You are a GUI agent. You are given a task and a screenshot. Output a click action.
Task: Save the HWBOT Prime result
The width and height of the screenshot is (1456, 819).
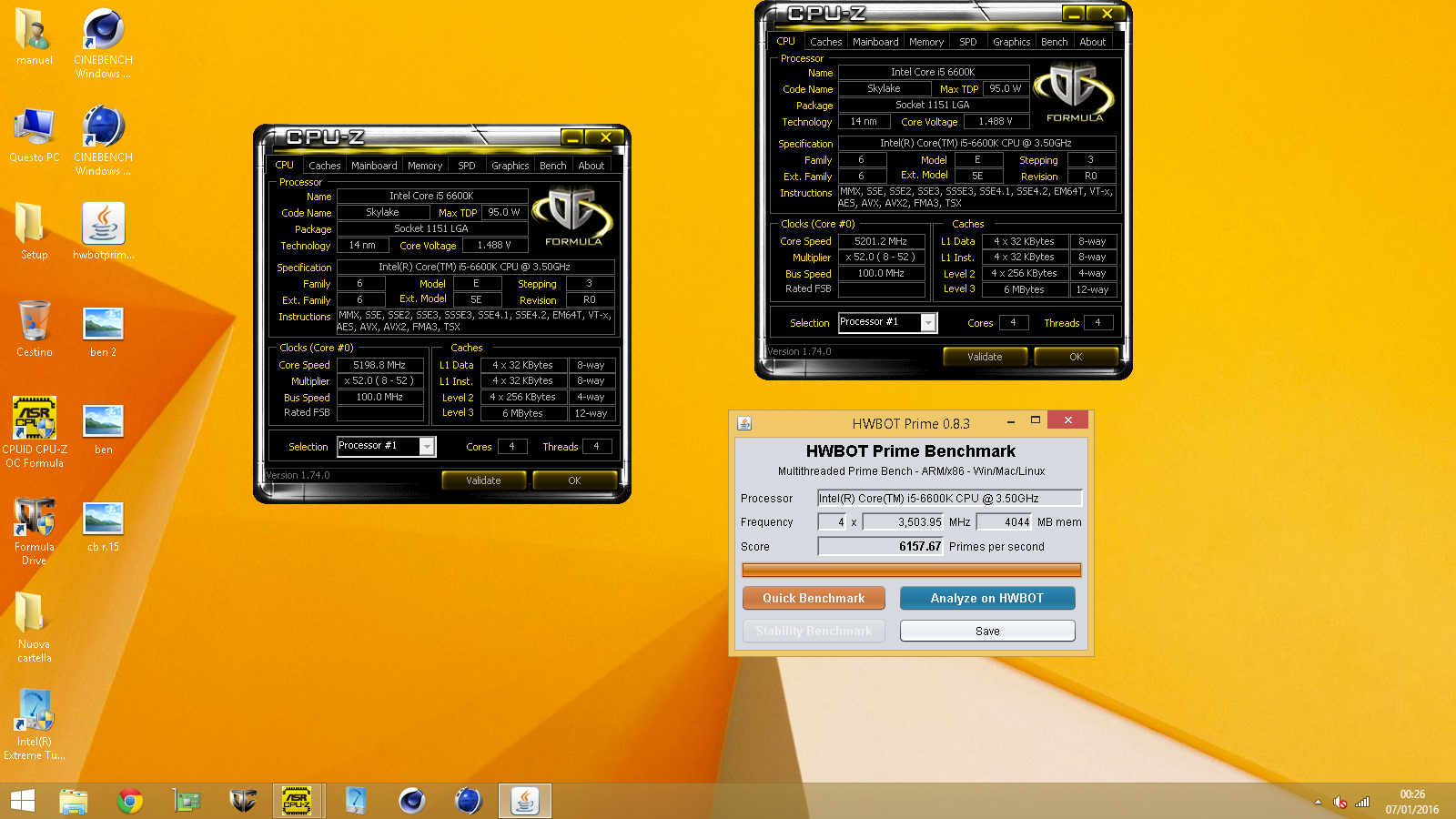point(987,631)
